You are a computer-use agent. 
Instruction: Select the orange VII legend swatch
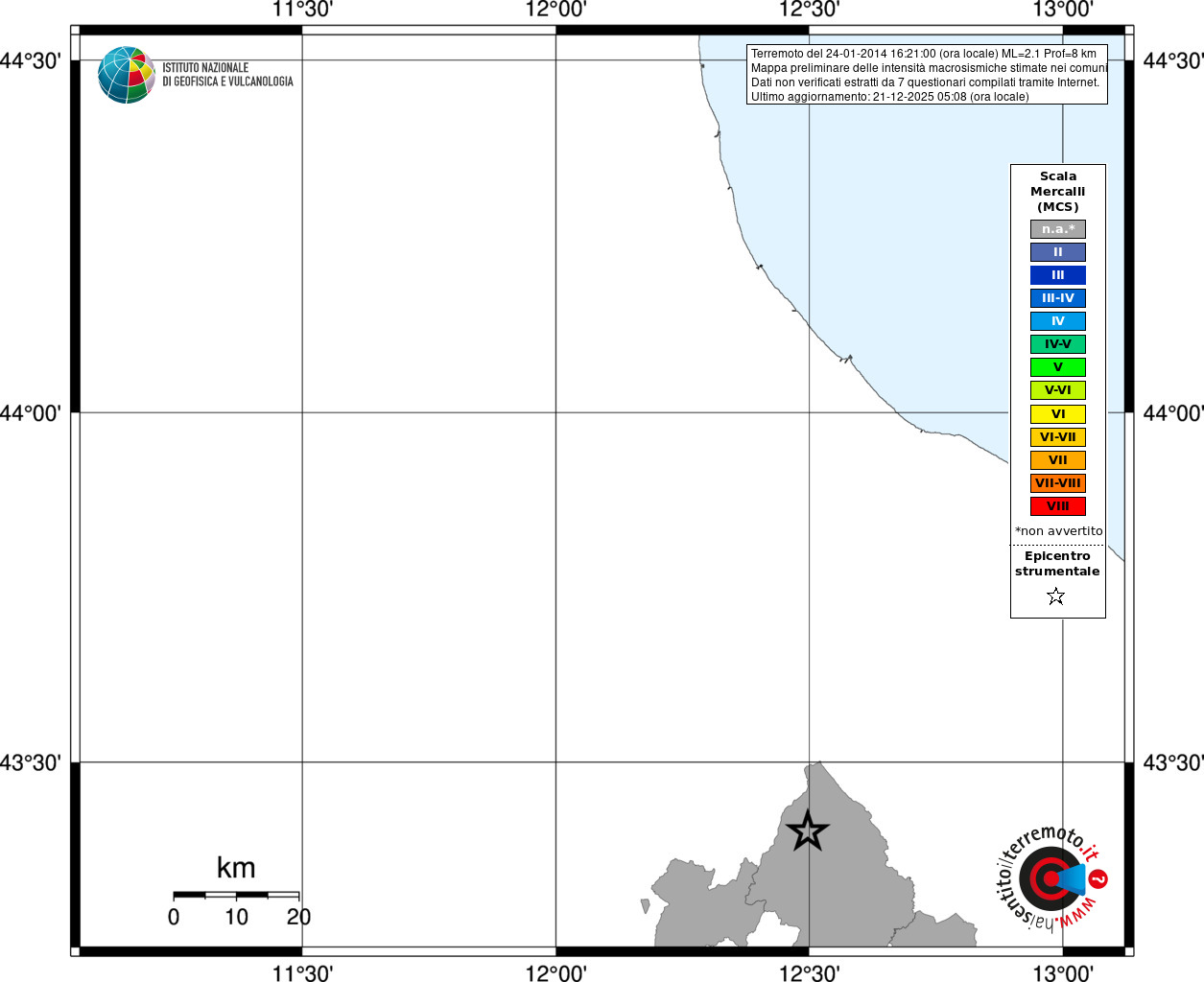click(x=1058, y=460)
